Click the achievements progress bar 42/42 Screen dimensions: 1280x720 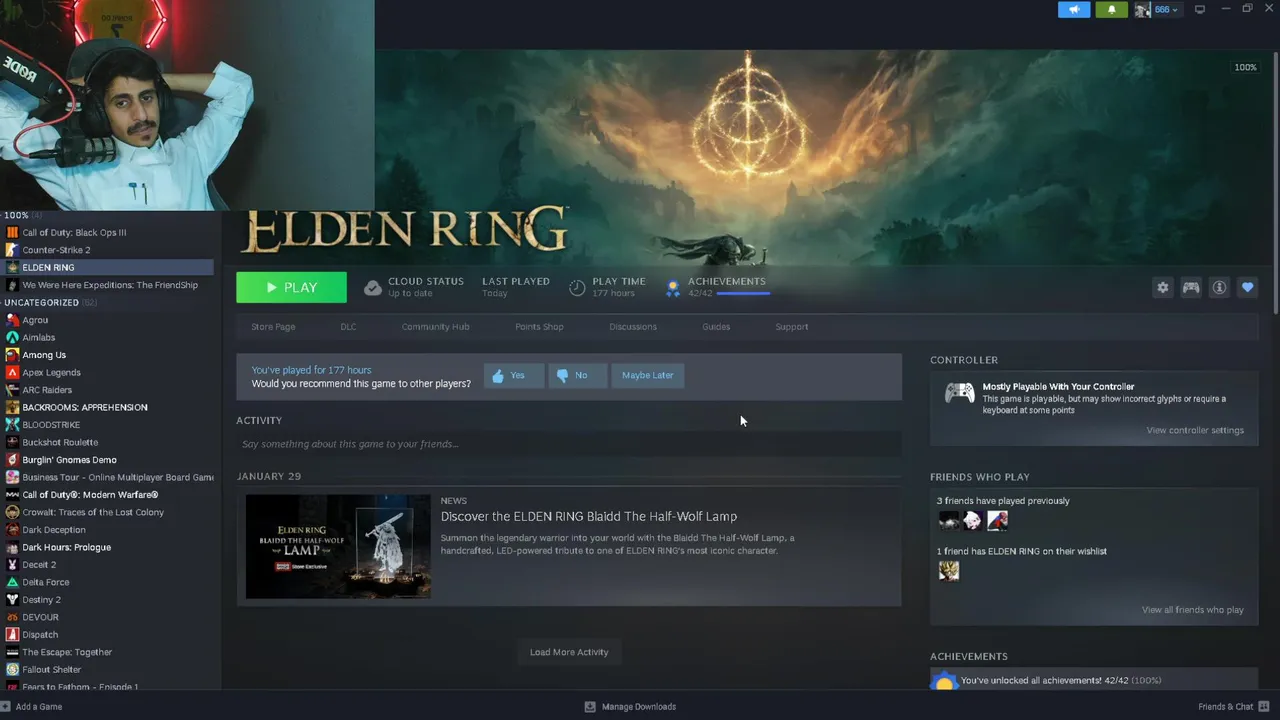click(742, 293)
